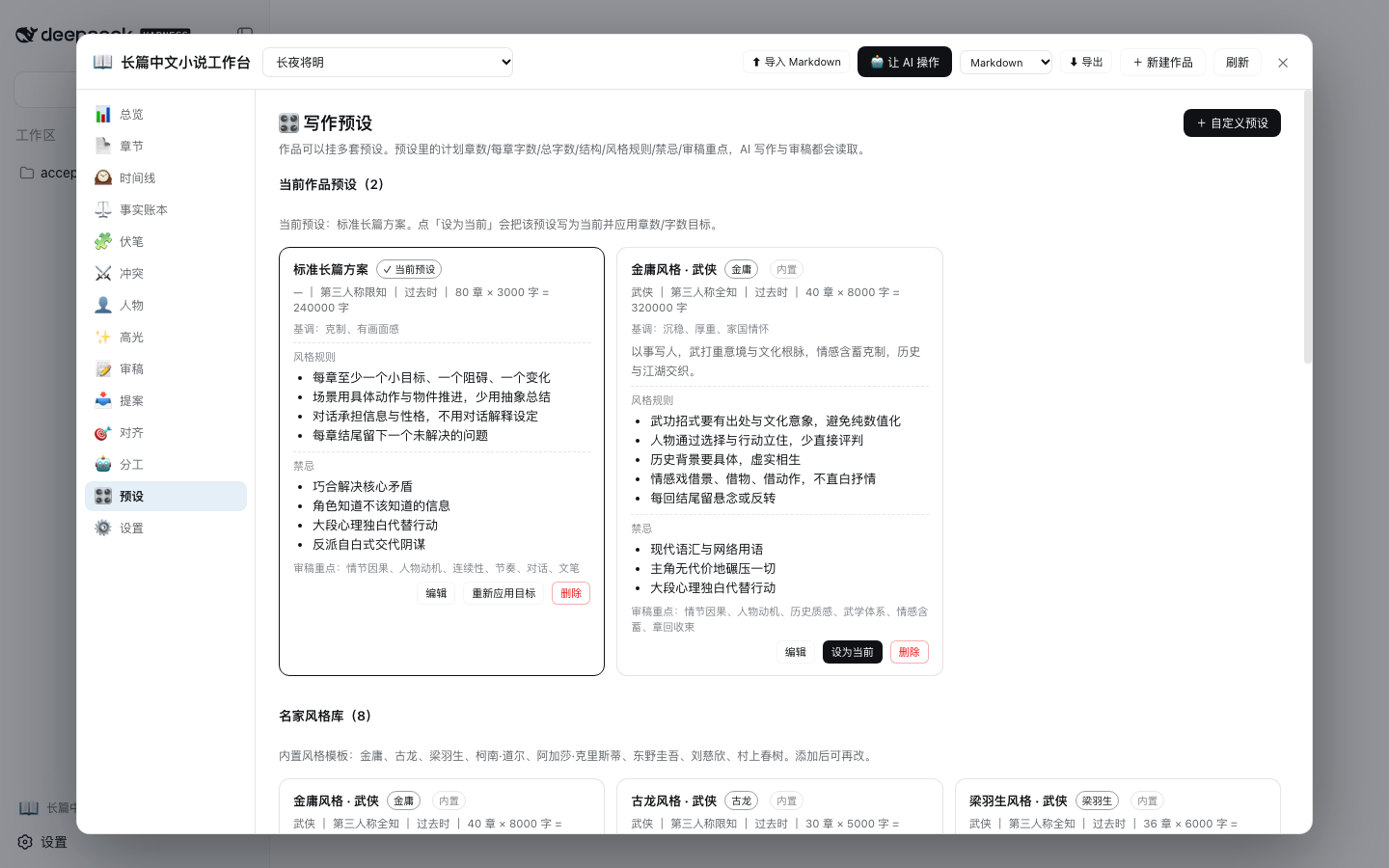
Task: Click the 金庸 tag on current preset card
Action: tap(741, 269)
